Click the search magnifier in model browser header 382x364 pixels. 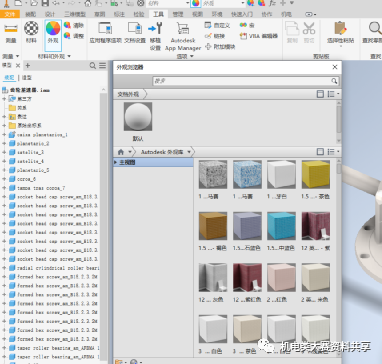93,66
